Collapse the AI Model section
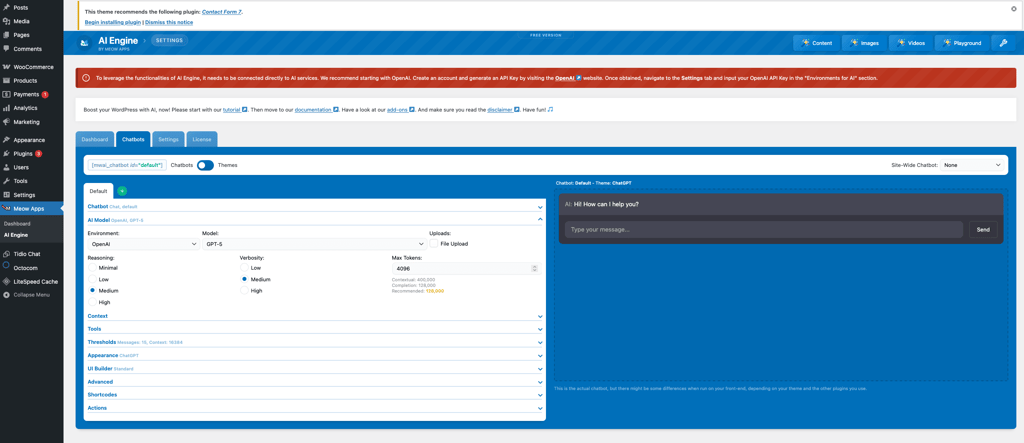 pyautogui.click(x=315, y=220)
